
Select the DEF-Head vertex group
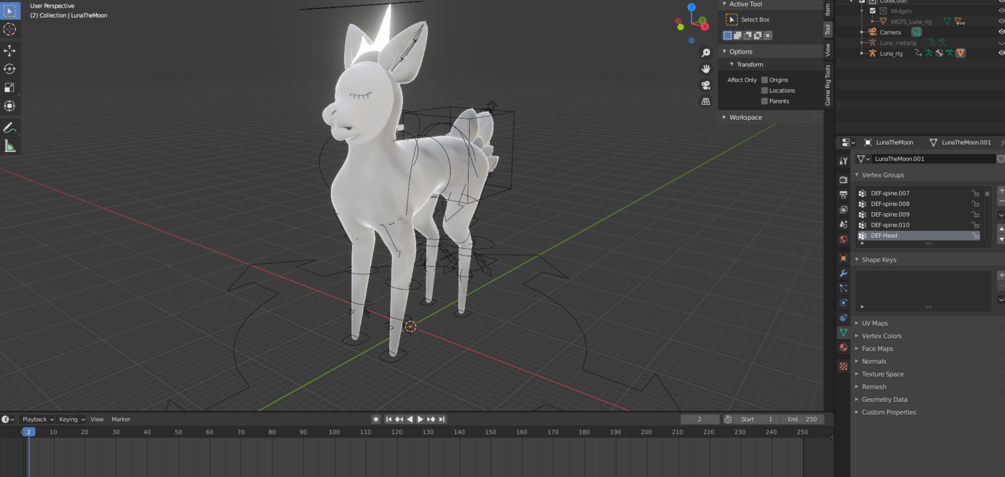point(918,235)
